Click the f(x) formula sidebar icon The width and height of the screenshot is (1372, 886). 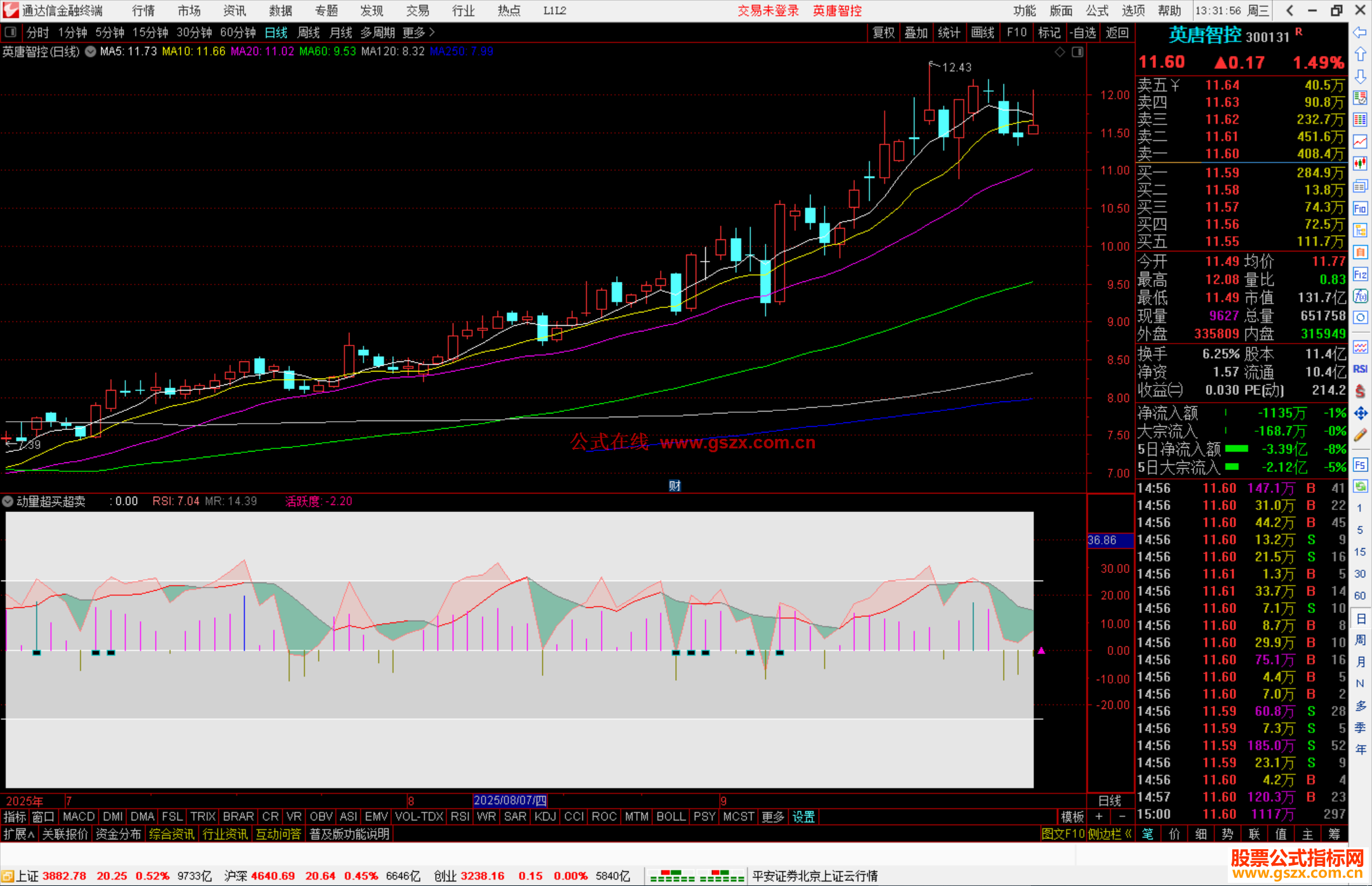tap(1360, 296)
